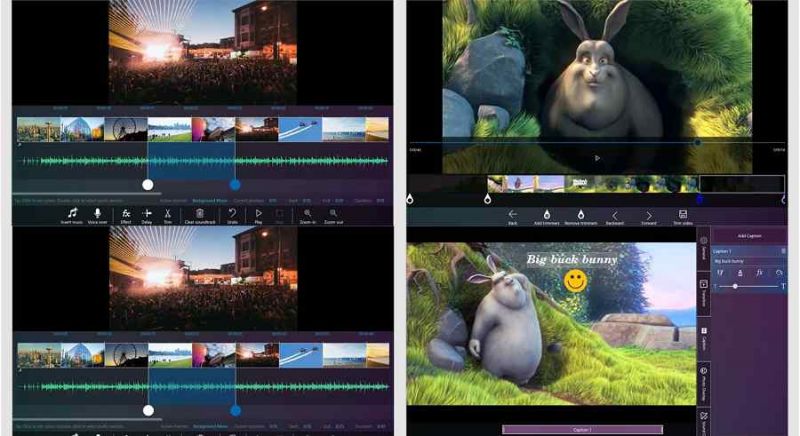Click the Insert music note icon

click(x=72, y=213)
